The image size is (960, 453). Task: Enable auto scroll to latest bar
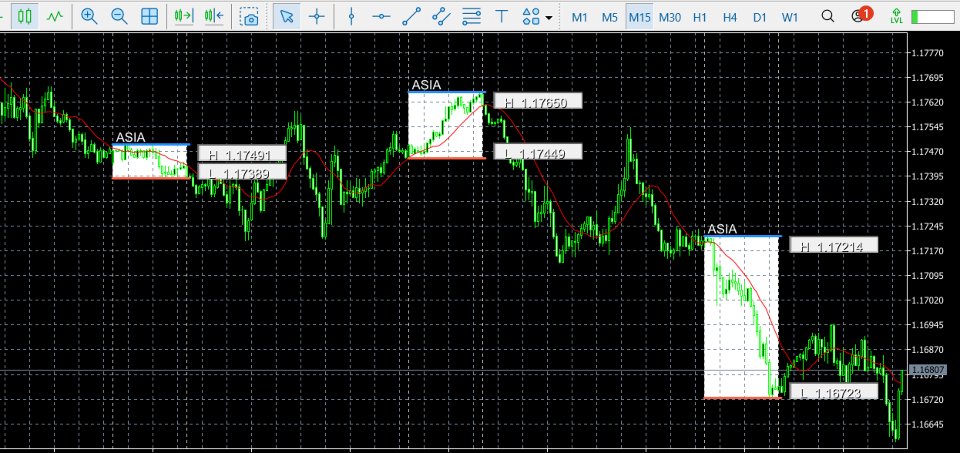click(184, 17)
